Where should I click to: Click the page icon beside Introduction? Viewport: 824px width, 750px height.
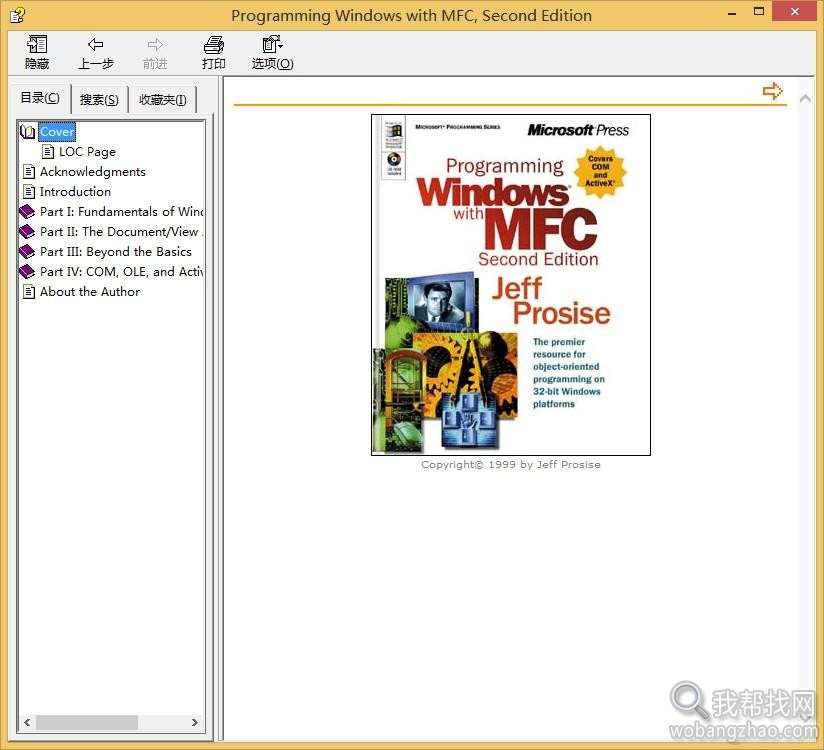tap(29, 192)
